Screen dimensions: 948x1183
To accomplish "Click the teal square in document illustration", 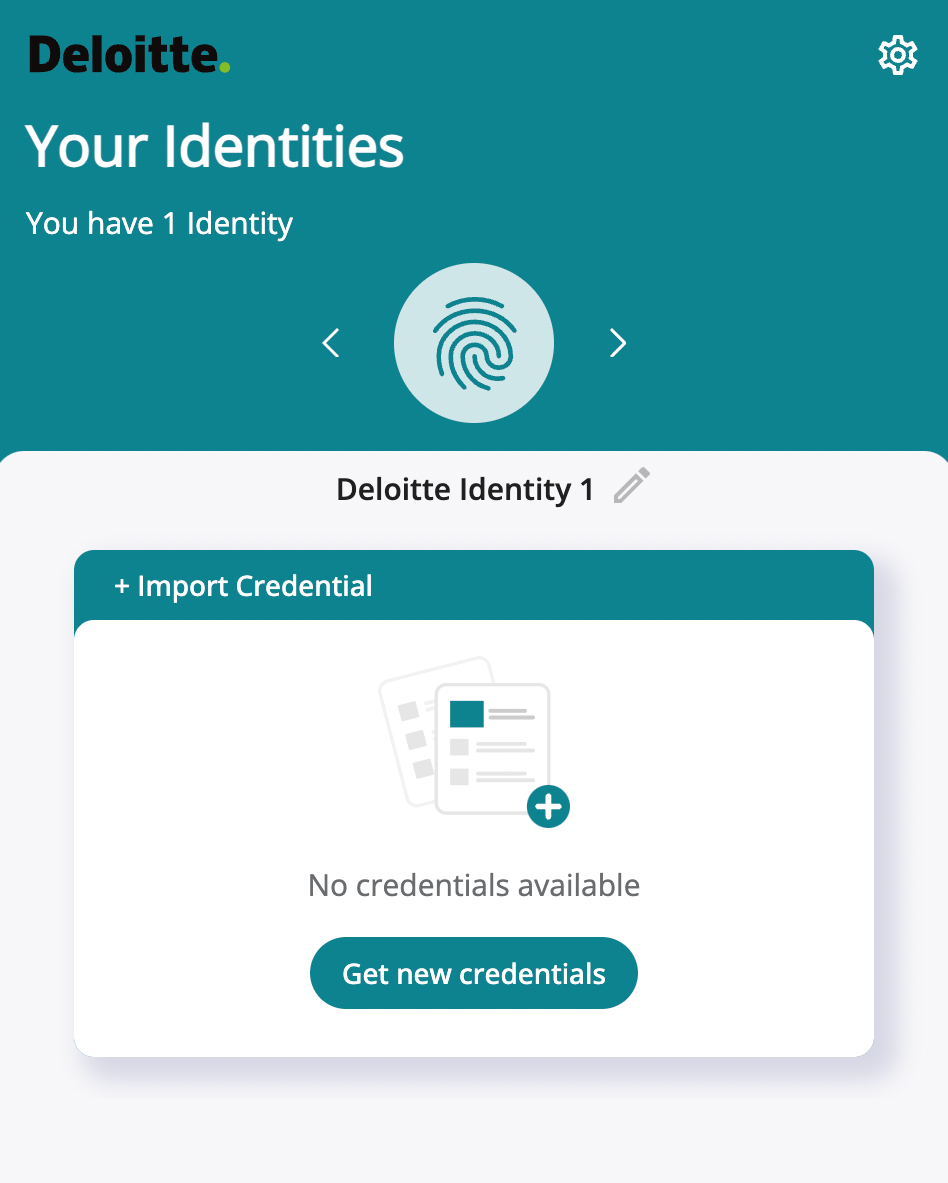I will tap(467, 714).
